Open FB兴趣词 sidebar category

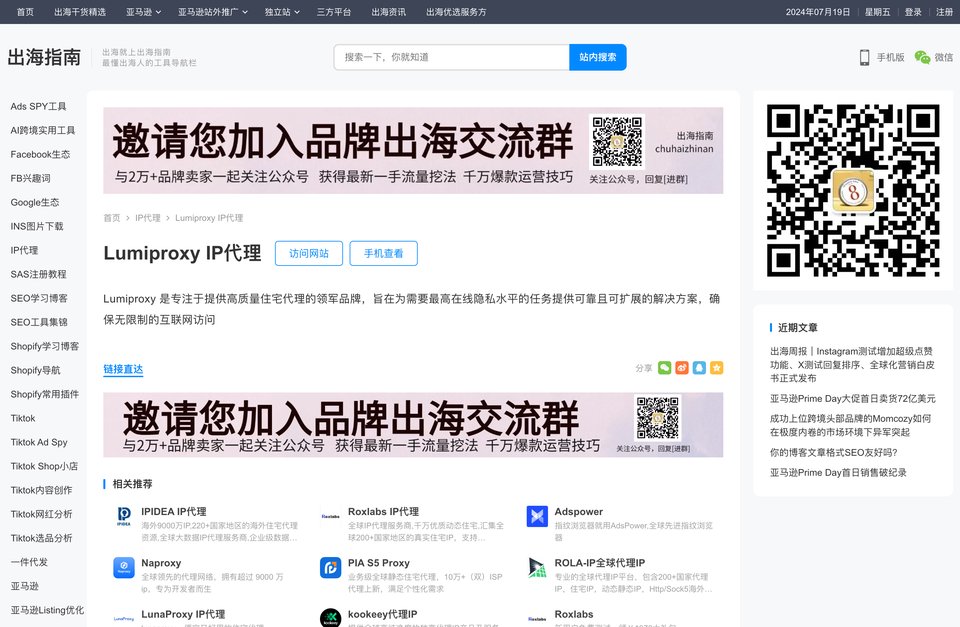[31, 178]
